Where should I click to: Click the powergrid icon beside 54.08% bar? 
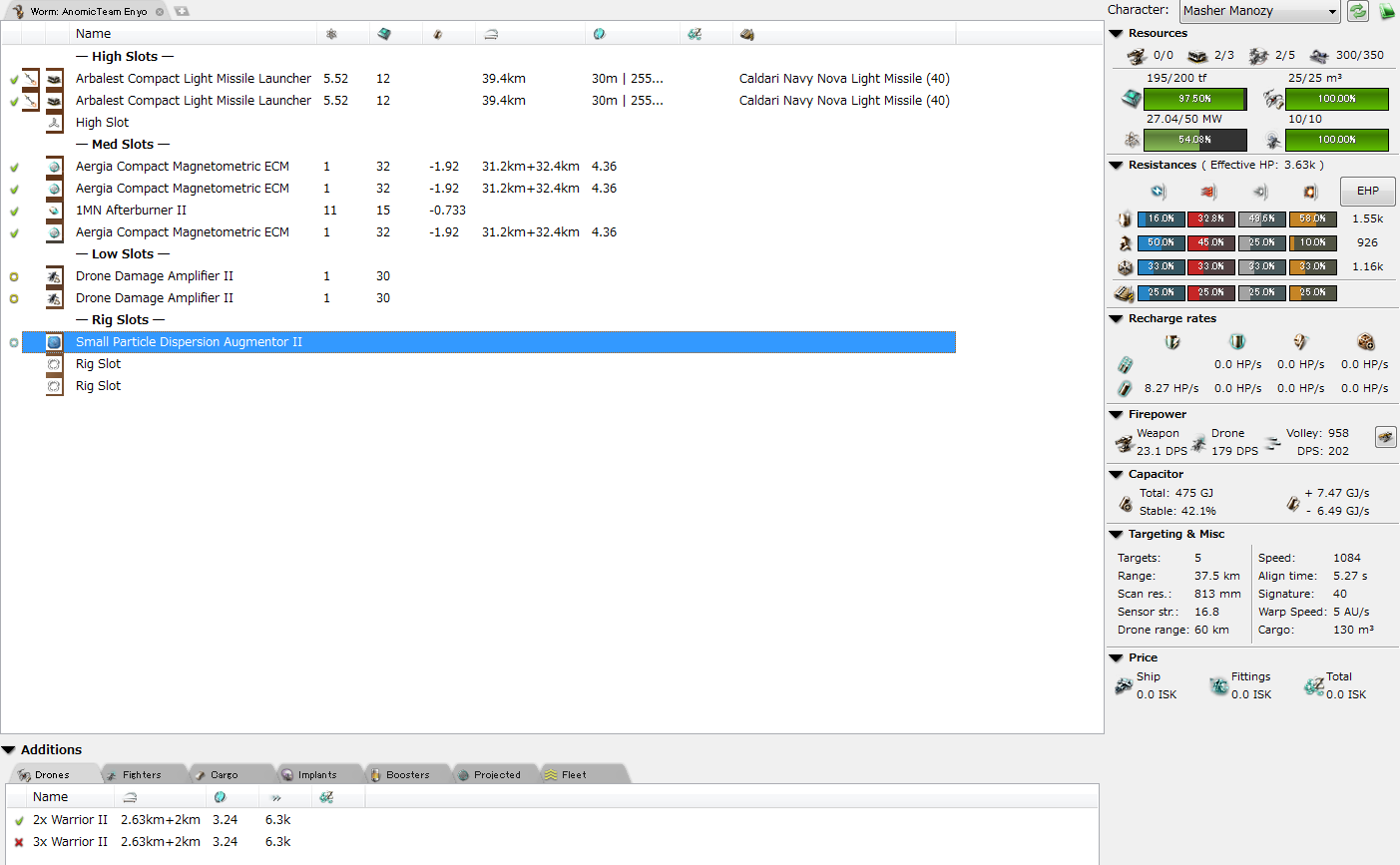1131,140
